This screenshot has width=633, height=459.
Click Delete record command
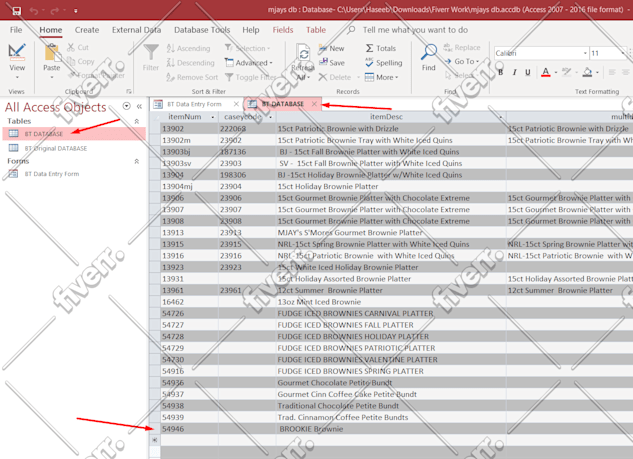tap(335, 77)
